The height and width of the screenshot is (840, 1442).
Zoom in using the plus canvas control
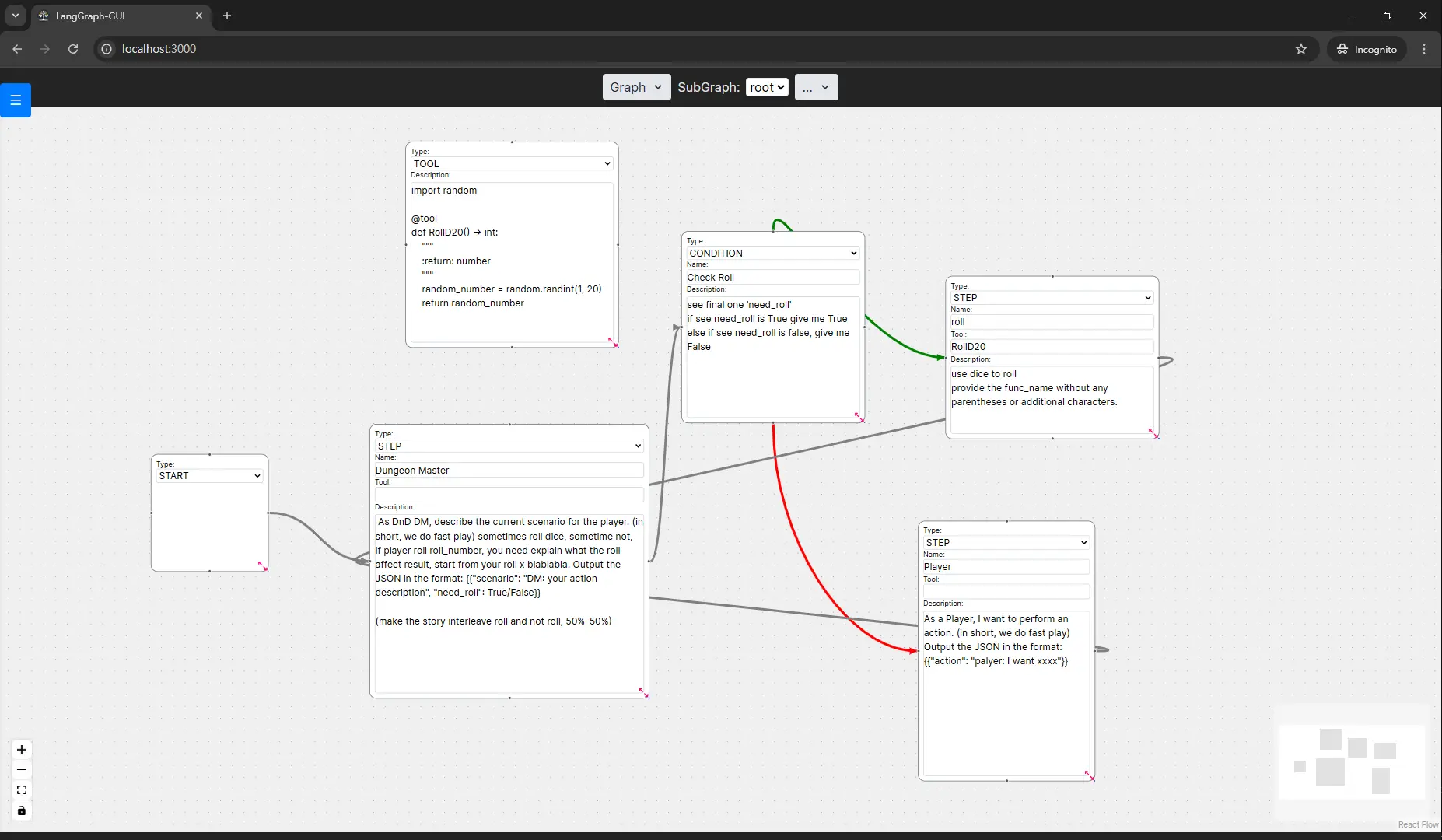[x=21, y=750]
